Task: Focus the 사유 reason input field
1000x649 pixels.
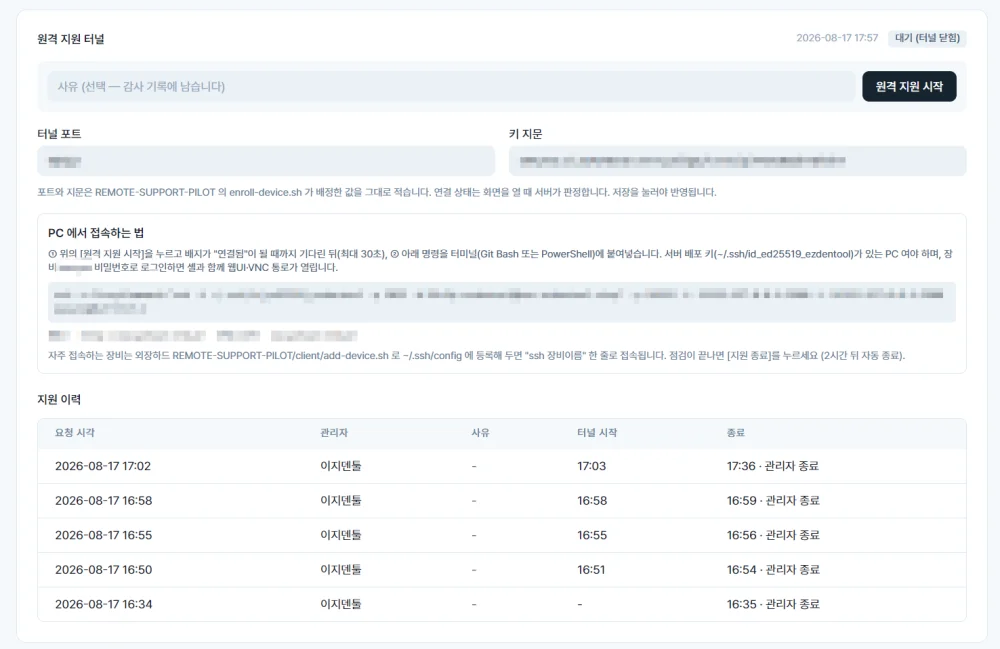Action: [451, 86]
